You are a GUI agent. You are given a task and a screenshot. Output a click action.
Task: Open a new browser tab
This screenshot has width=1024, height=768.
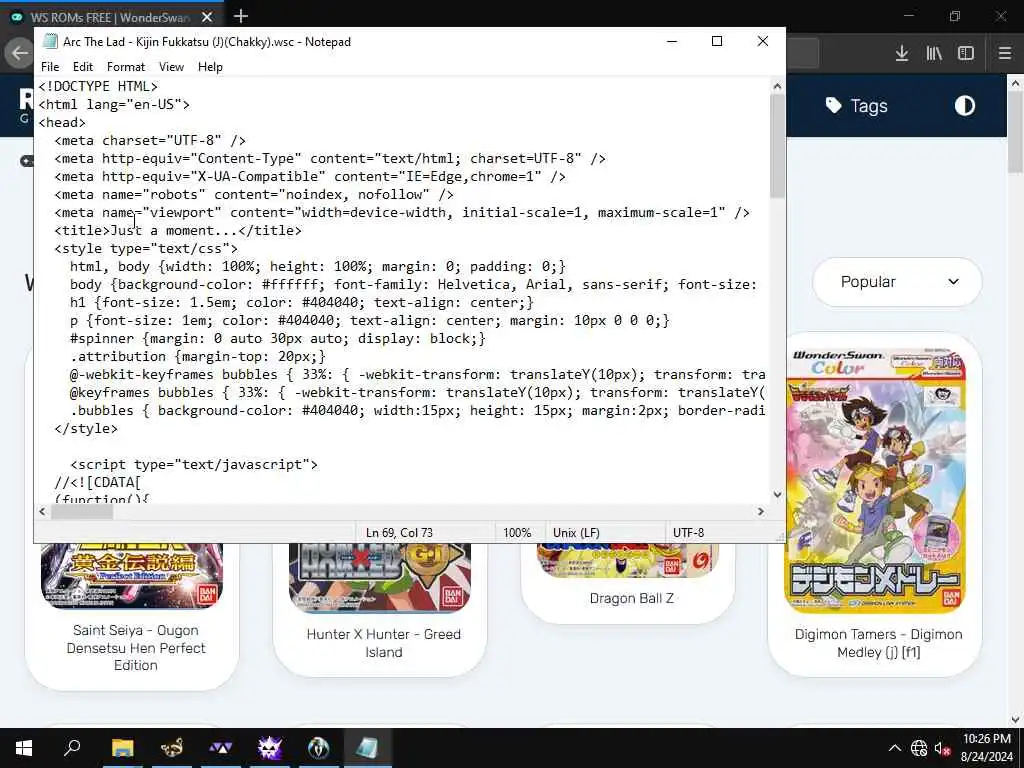click(x=240, y=16)
